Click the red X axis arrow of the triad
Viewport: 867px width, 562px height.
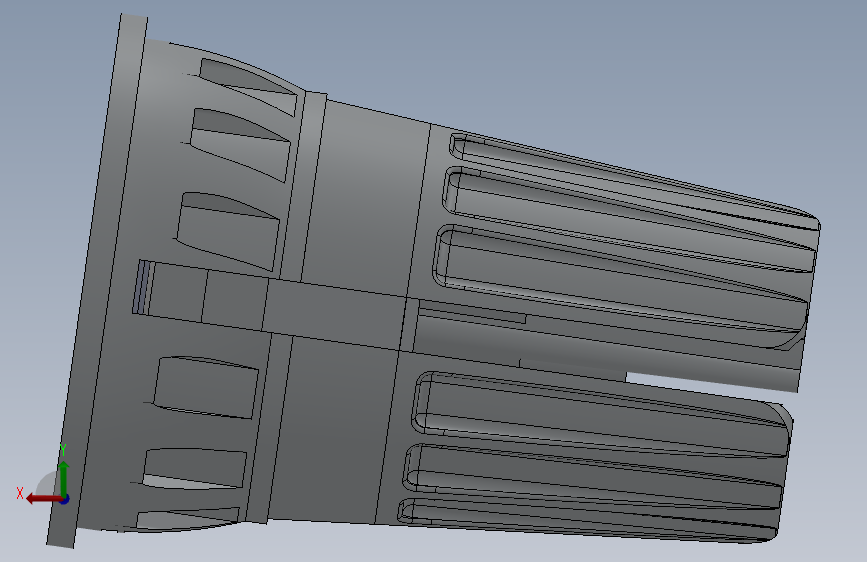(x=43, y=499)
